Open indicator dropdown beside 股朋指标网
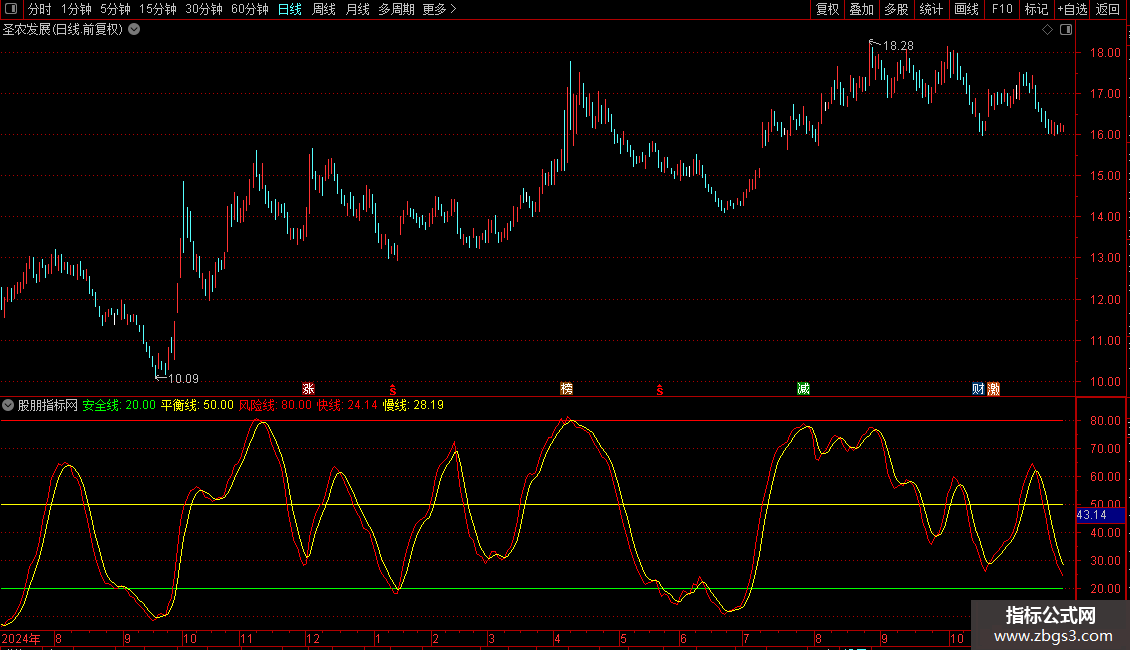Image resolution: width=1130 pixels, height=650 pixels. pyautogui.click(x=8, y=405)
